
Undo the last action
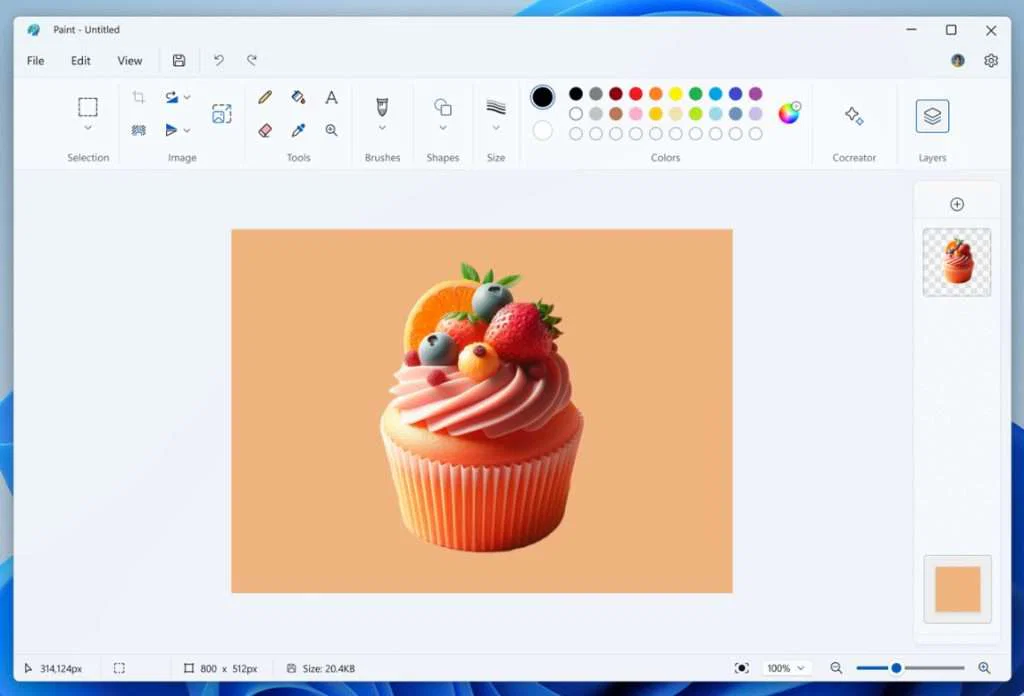tap(219, 60)
